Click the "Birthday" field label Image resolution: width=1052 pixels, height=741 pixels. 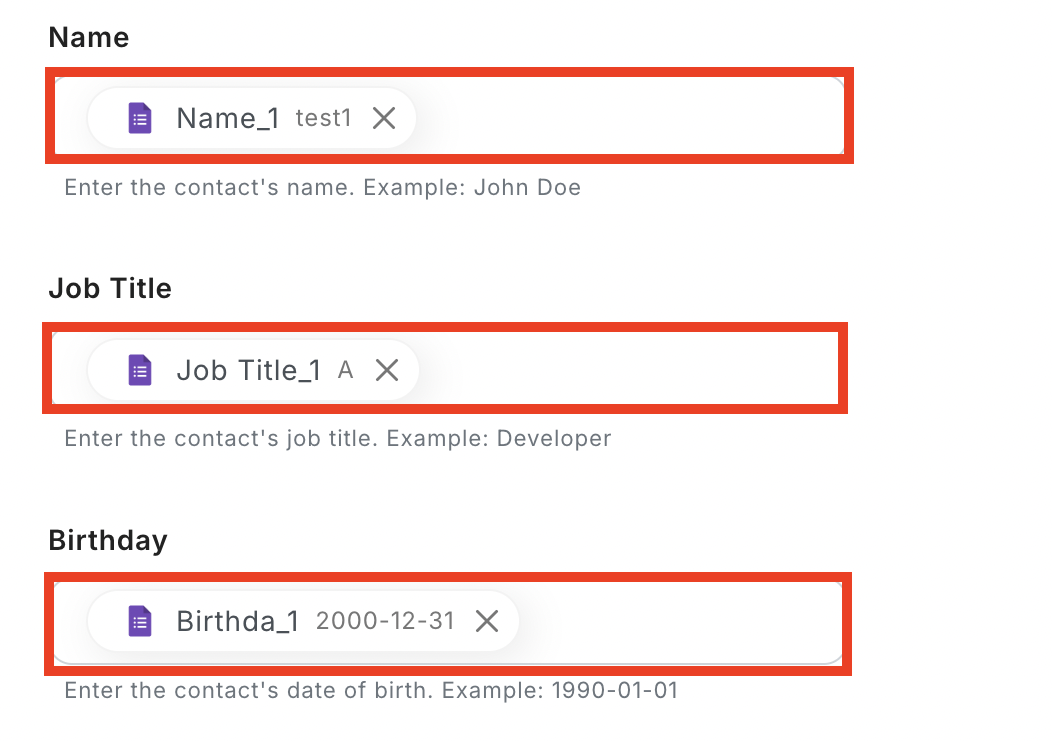(108, 541)
